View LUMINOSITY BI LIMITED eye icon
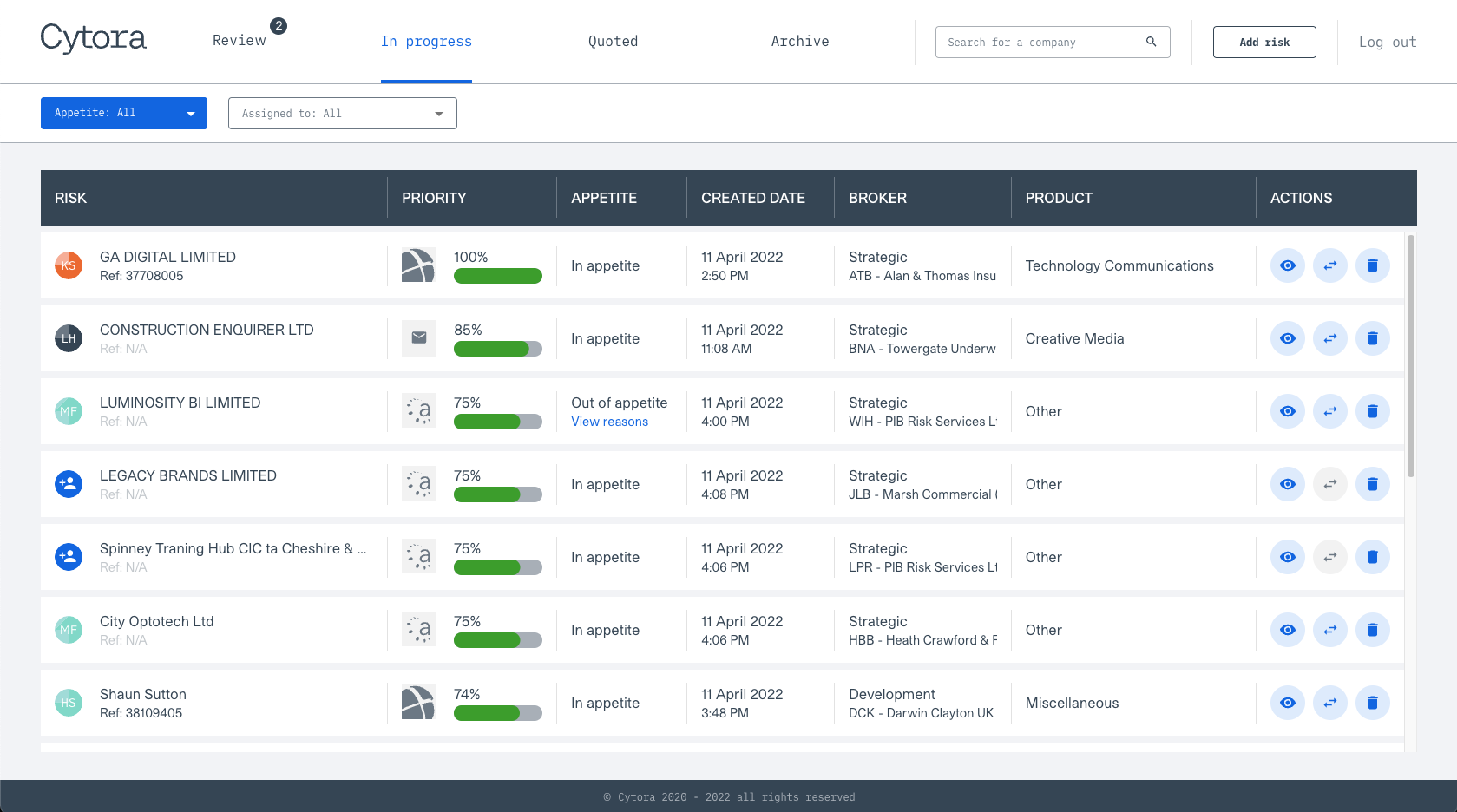 [1288, 411]
